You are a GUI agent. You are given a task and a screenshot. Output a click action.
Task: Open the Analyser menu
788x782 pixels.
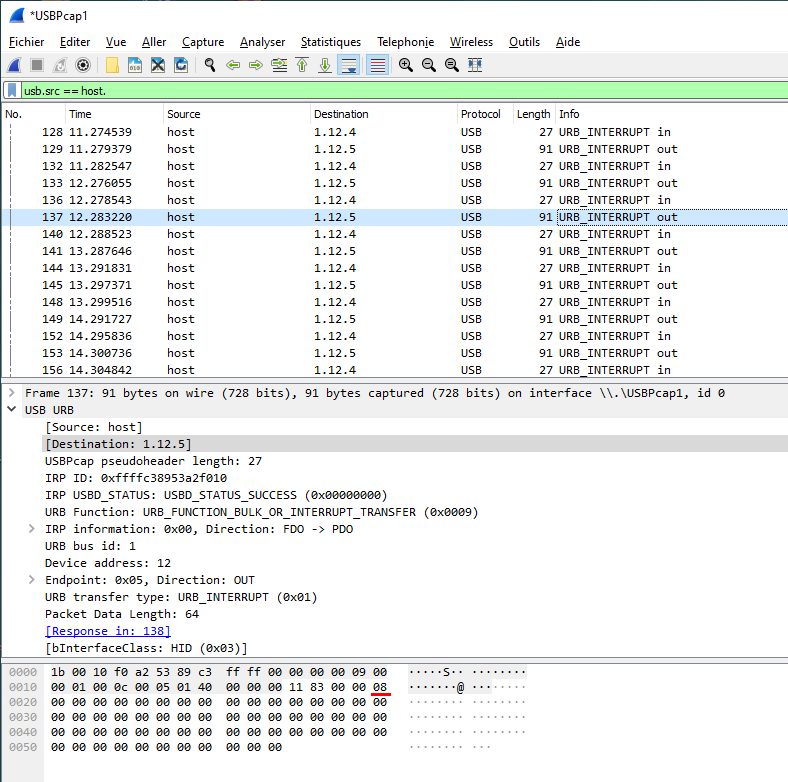[262, 42]
